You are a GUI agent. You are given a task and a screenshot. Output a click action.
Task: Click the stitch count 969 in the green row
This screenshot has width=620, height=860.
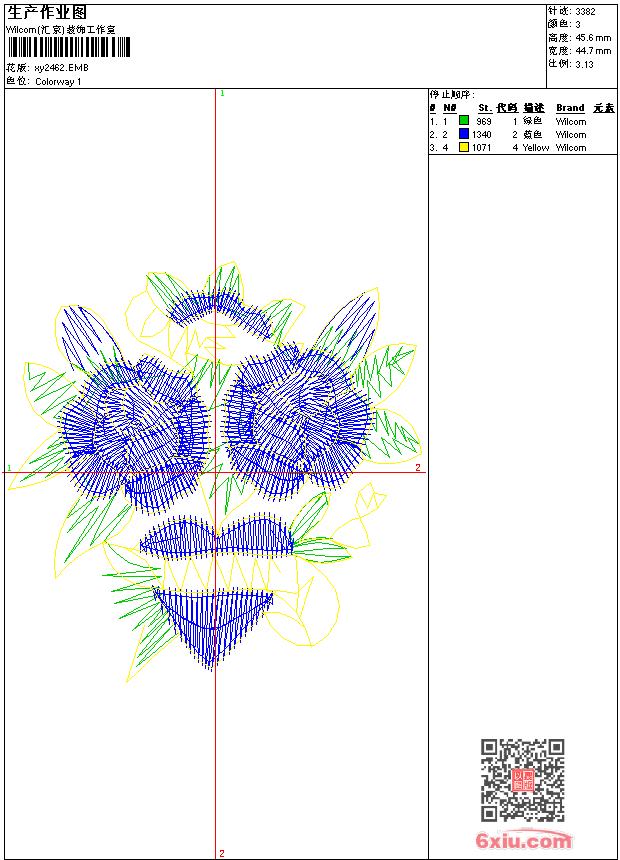pos(483,121)
